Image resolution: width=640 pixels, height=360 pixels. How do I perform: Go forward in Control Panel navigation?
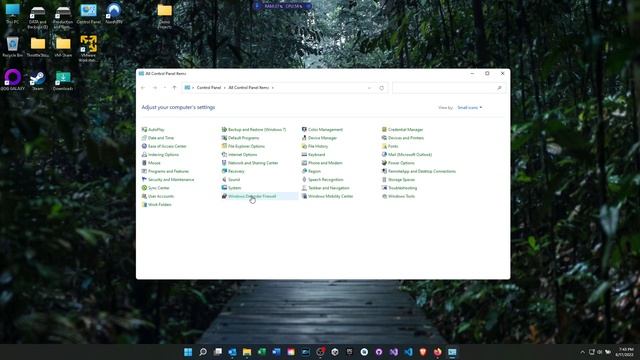[x=155, y=88]
